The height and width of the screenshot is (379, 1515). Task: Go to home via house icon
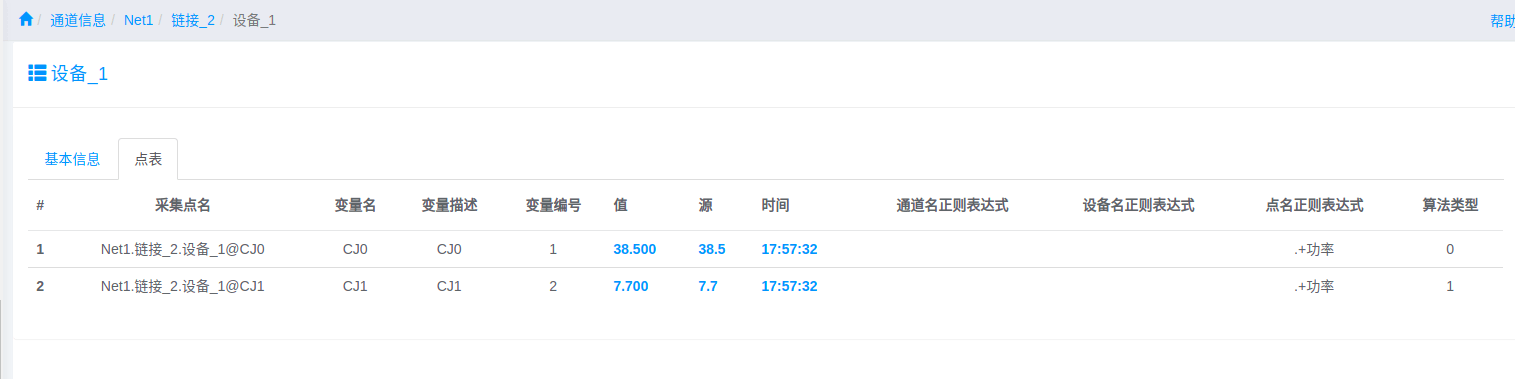point(26,19)
